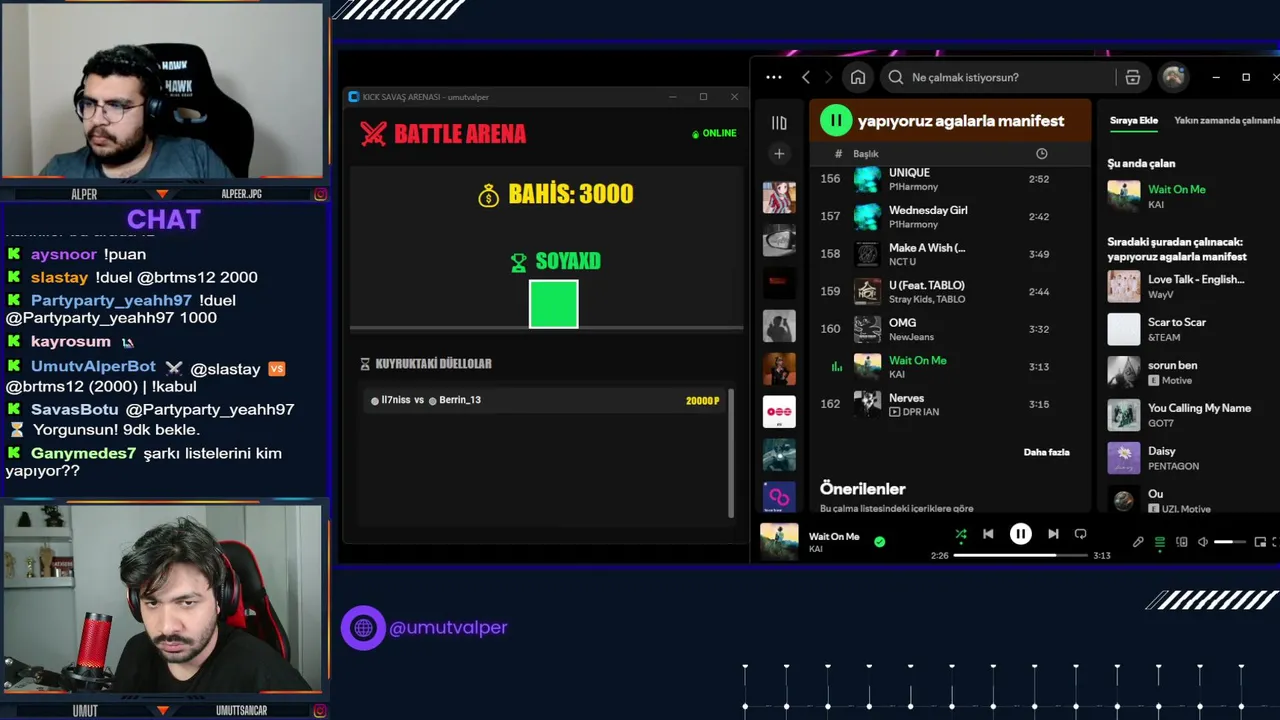The width and height of the screenshot is (1280, 720).
Task: Mute the Spotify volume speaker icon
Action: 1203,542
